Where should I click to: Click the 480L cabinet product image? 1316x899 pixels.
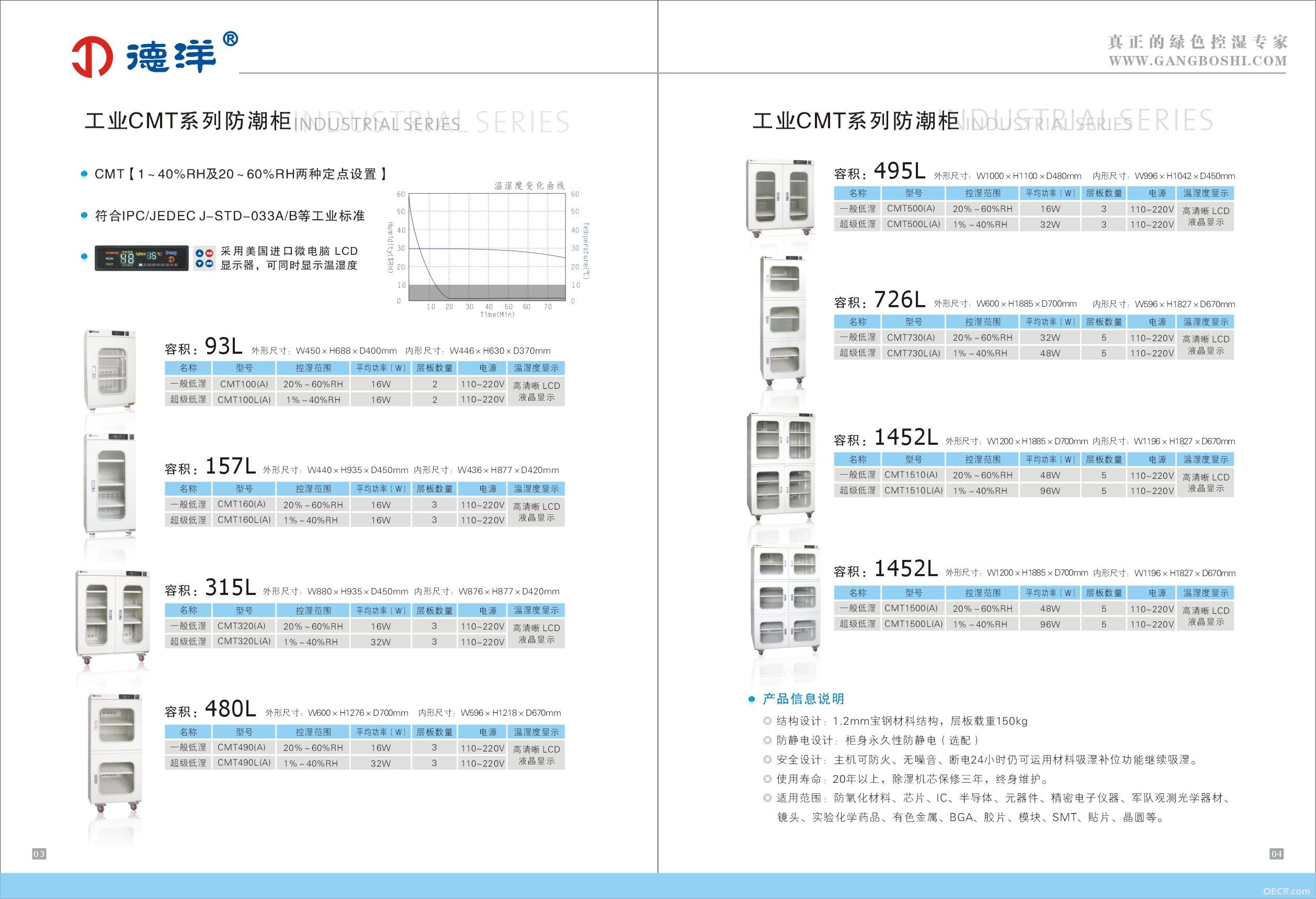pos(115,752)
